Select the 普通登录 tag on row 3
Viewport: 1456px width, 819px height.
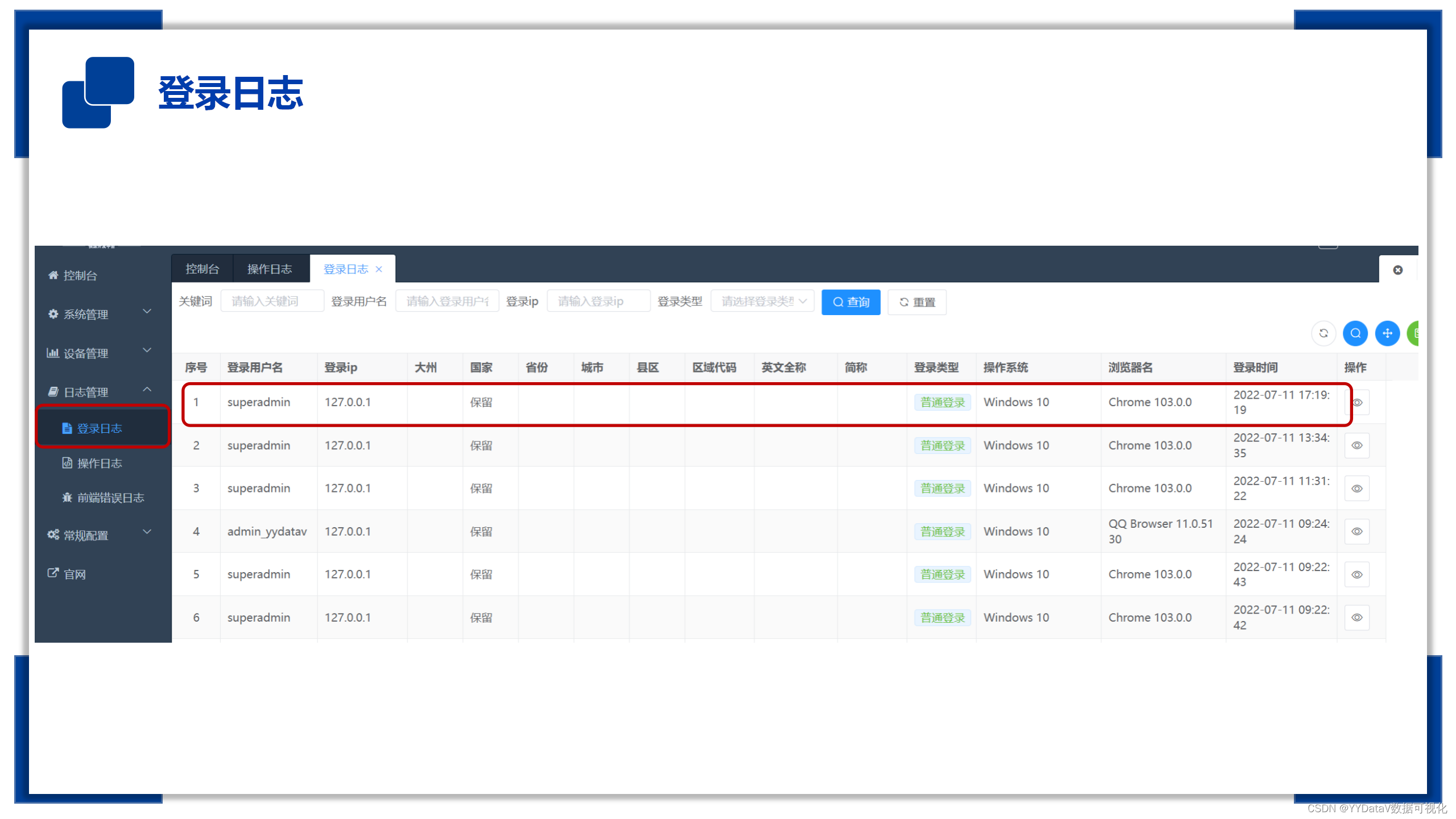[942, 488]
